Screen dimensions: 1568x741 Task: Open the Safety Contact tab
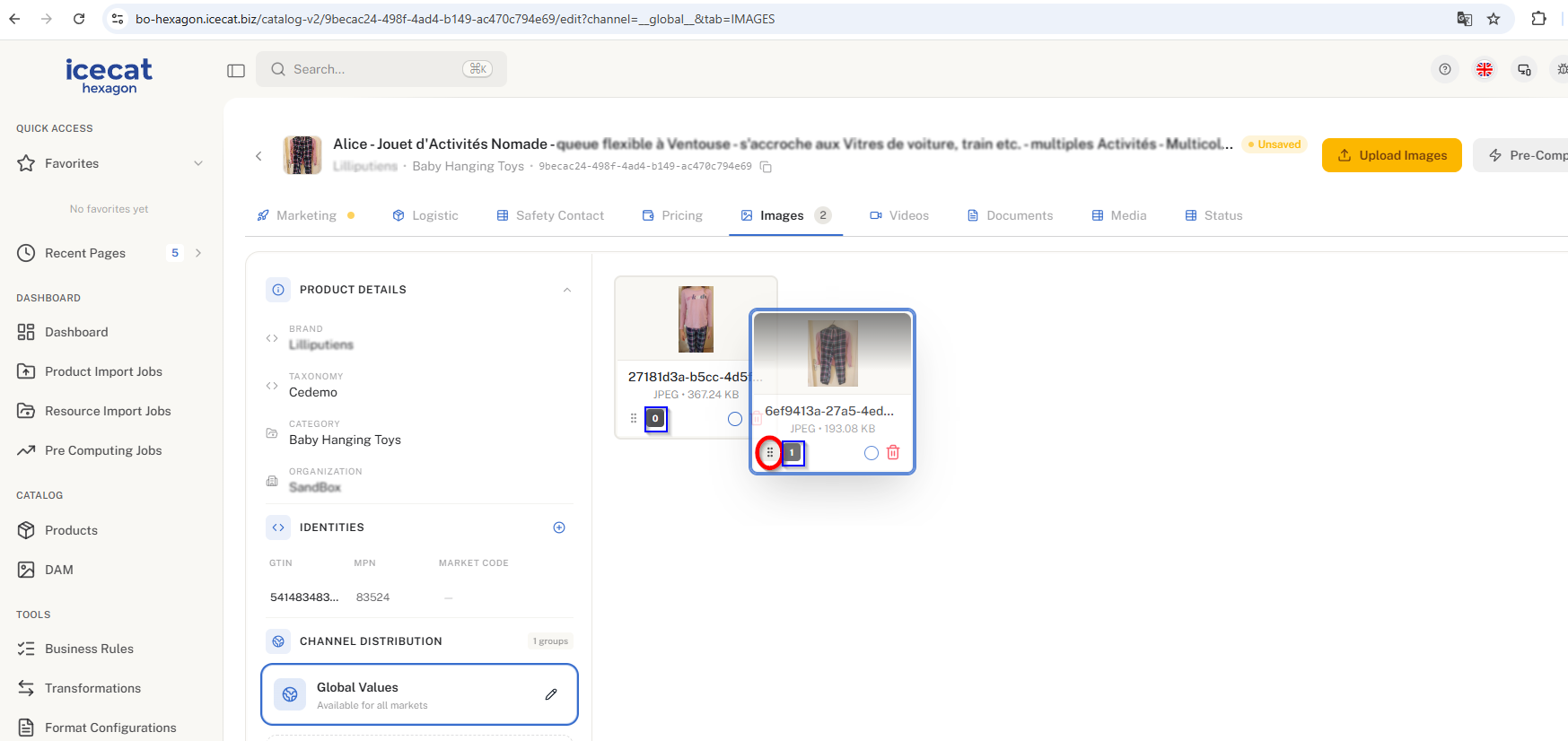(x=550, y=215)
